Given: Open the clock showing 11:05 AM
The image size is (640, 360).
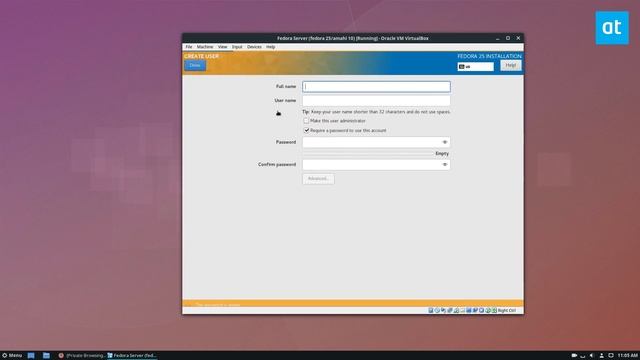Looking at the screenshot, I should (628, 356).
